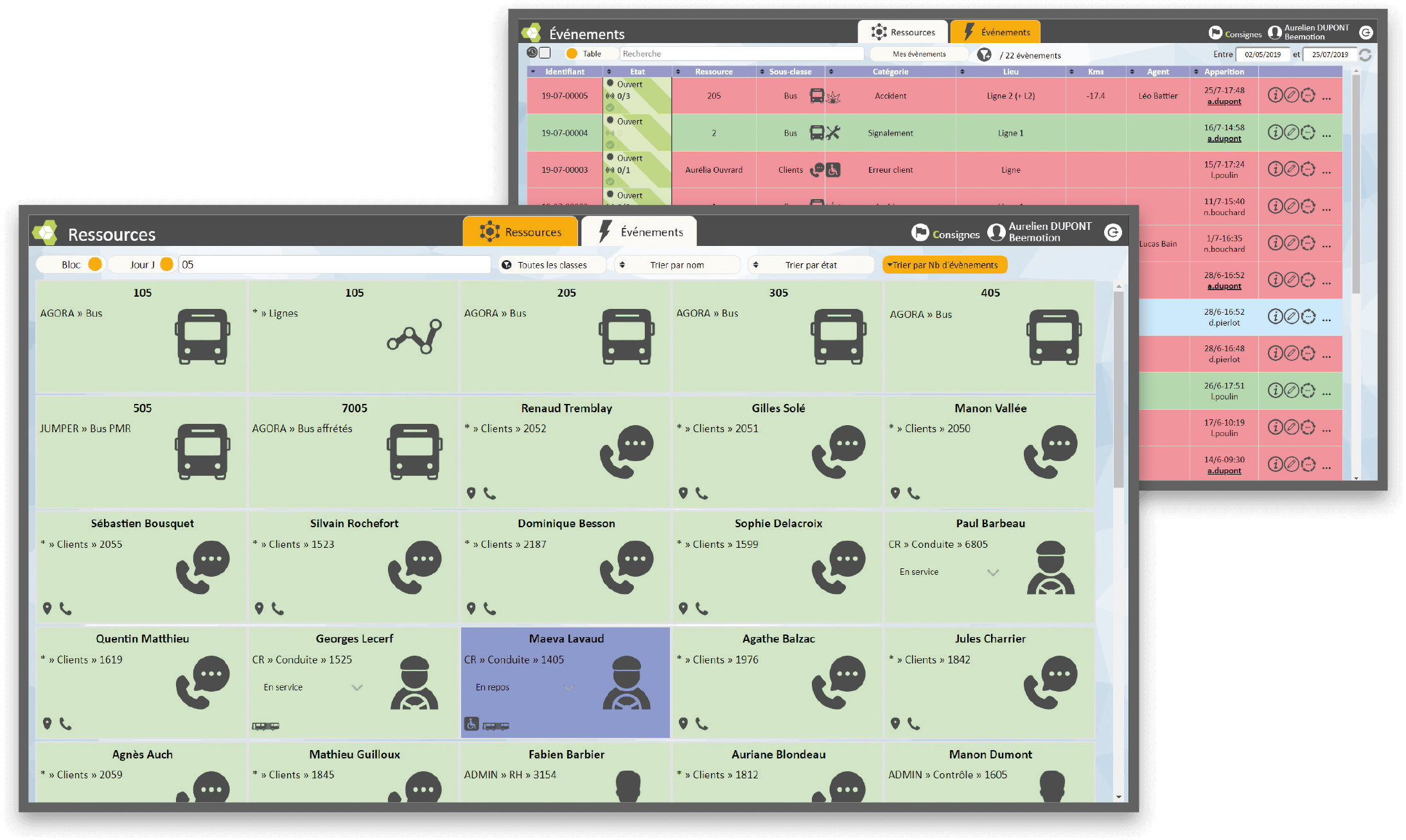The height and width of the screenshot is (840, 1406).
Task: Click the resource search field containing 05
Action: pos(335,265)
